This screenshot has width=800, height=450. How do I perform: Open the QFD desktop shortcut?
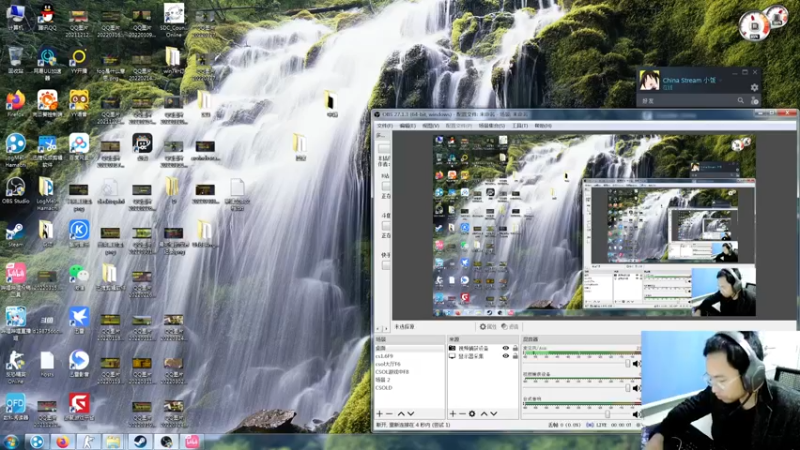[x=15, y=407]
